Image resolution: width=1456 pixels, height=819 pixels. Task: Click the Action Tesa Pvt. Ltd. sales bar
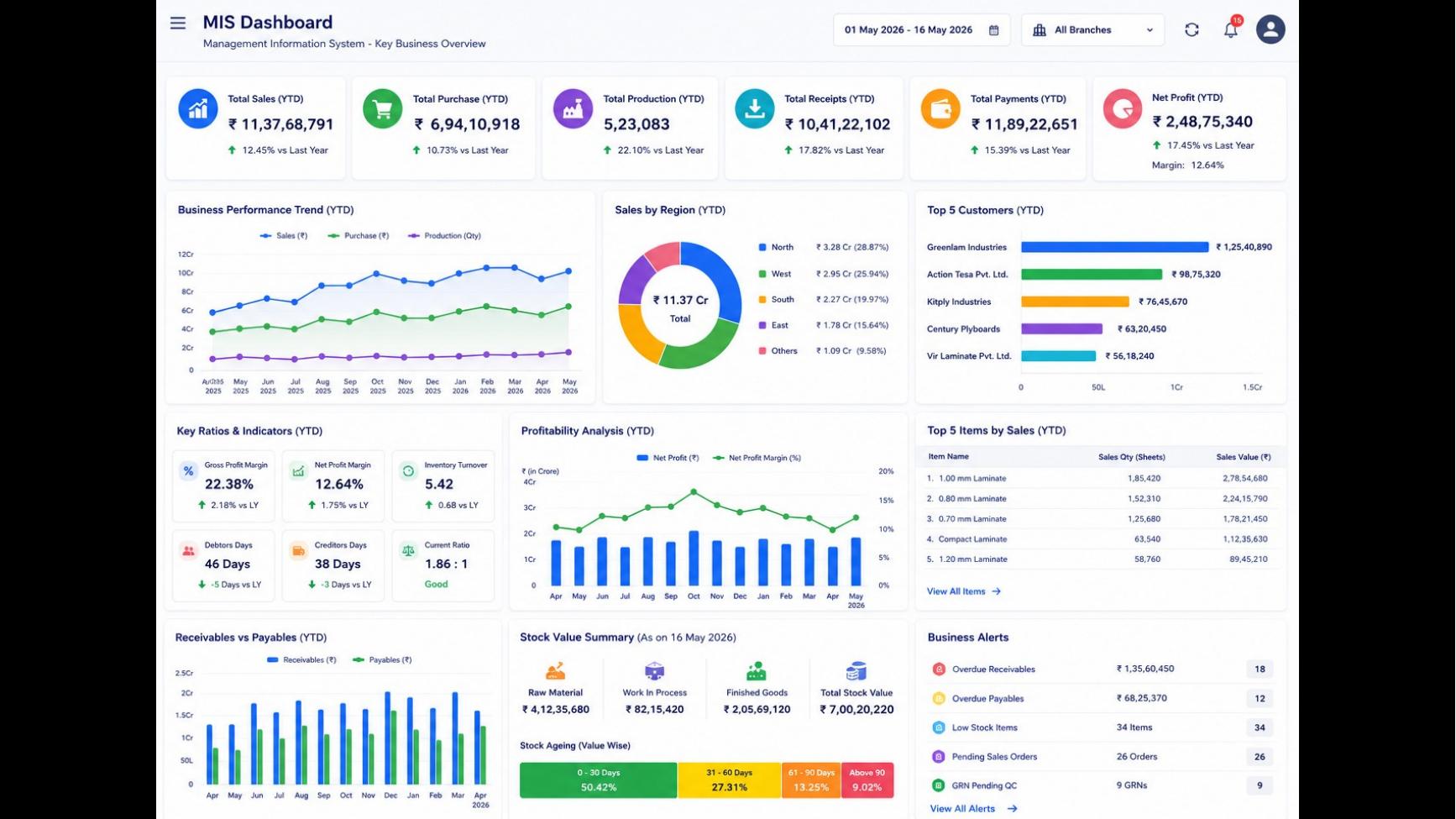(1092, 275)
